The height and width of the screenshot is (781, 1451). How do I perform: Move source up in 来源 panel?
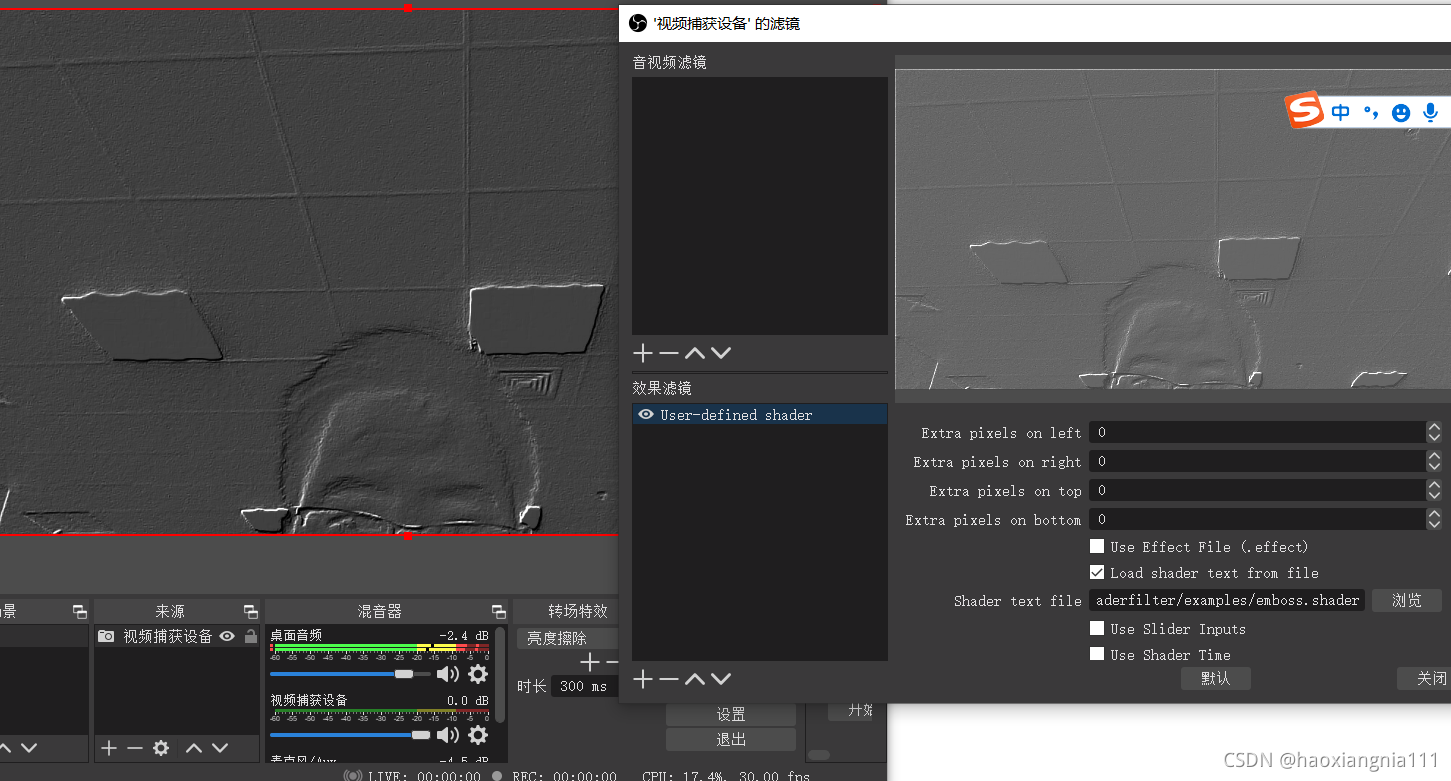194,748
